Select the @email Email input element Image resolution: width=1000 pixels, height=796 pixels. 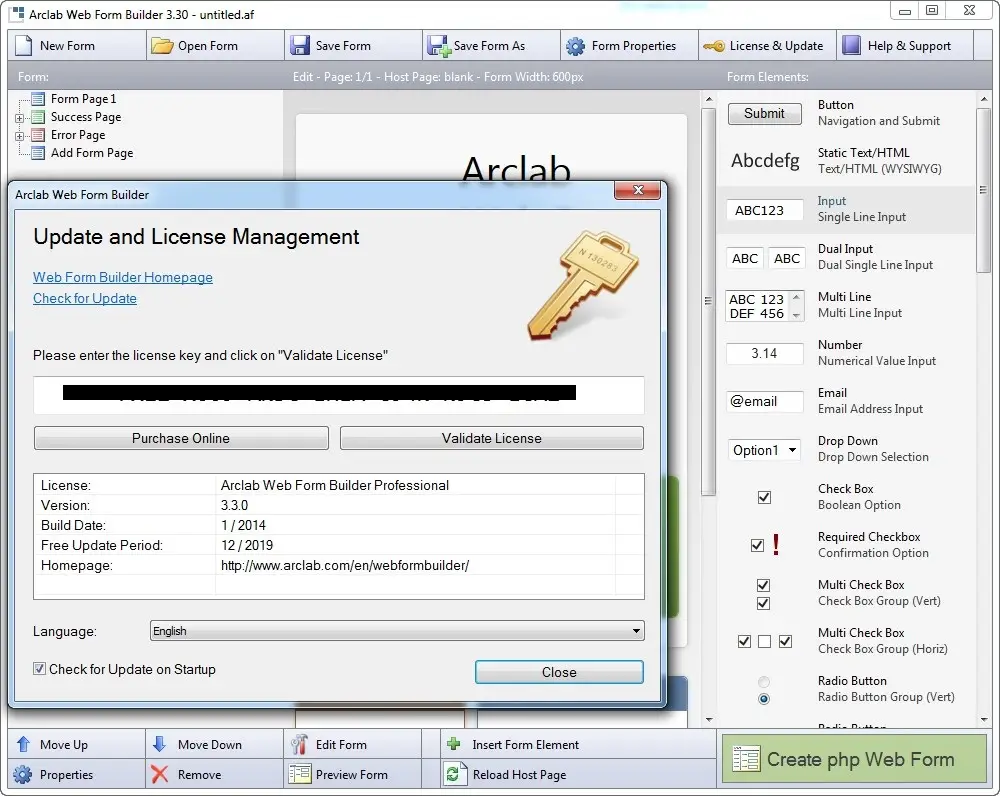point(764,401)
